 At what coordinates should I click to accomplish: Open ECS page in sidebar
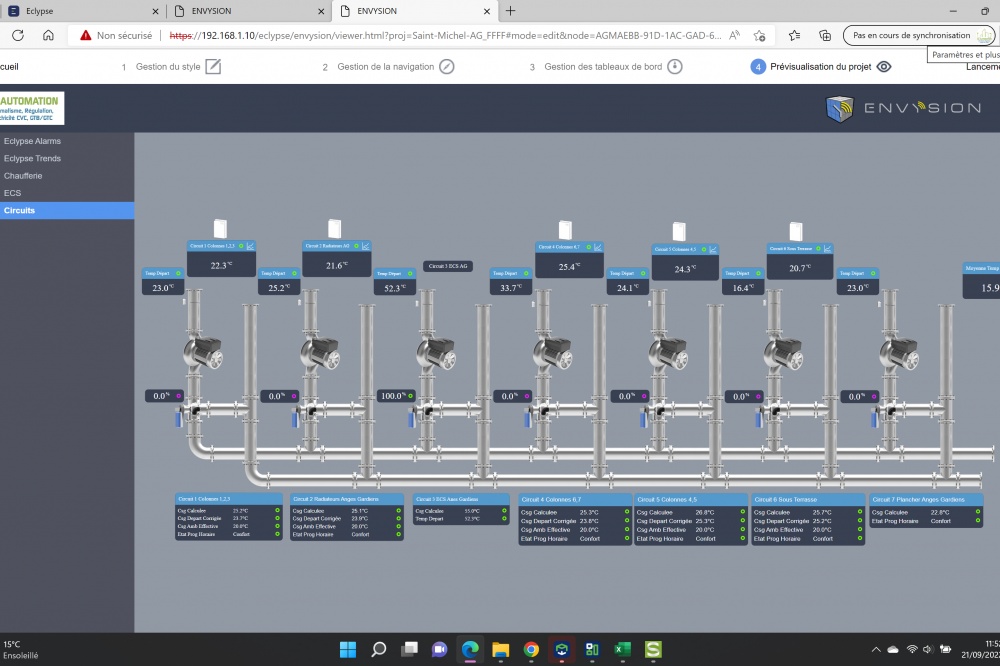click(12, 193)
